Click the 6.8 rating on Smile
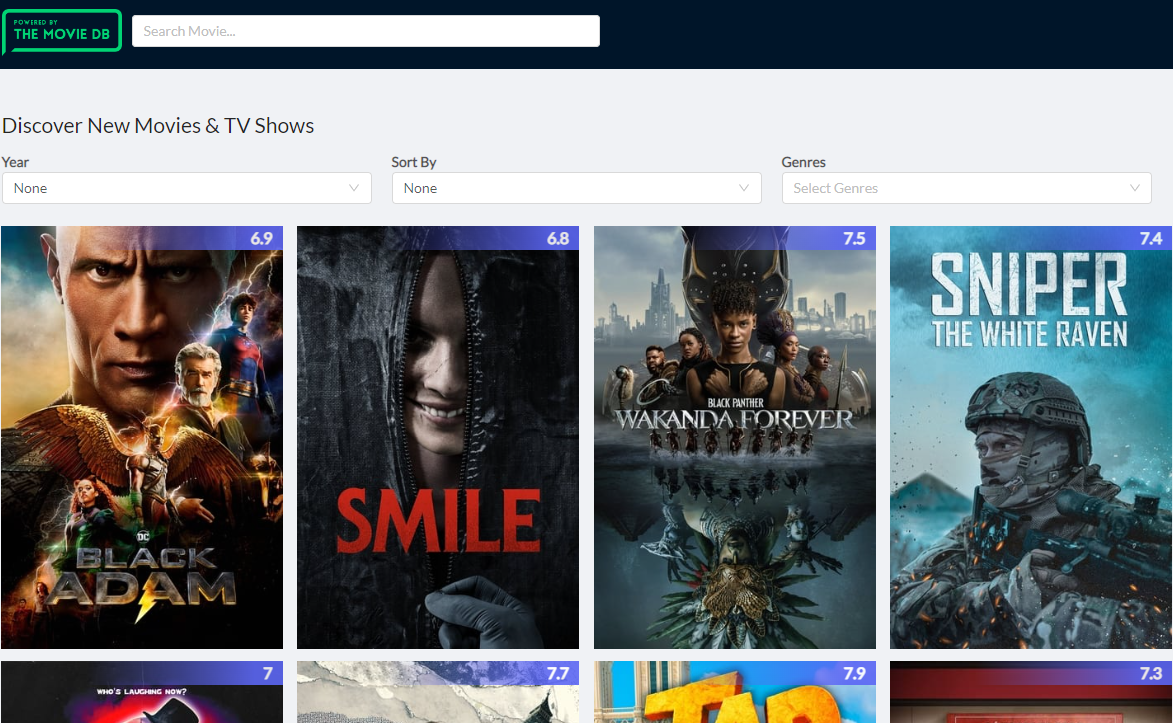 [x=558, y=239]
